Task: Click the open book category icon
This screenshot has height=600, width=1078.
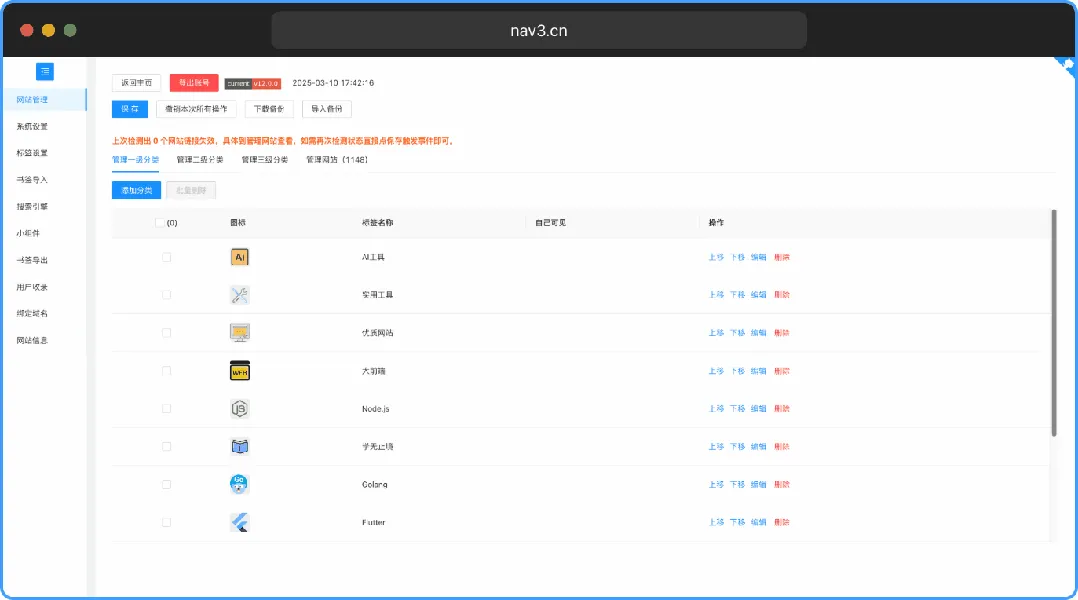Action: [239, 447]
